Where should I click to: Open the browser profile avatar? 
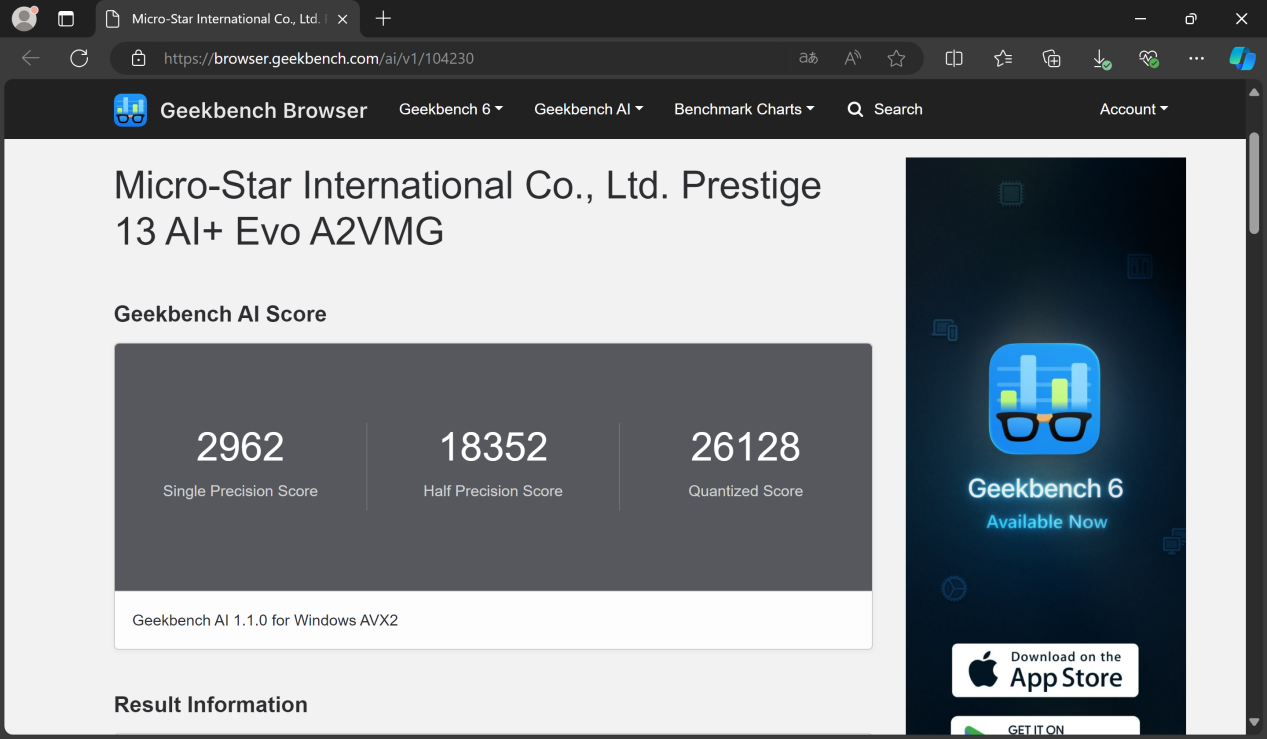24,19
